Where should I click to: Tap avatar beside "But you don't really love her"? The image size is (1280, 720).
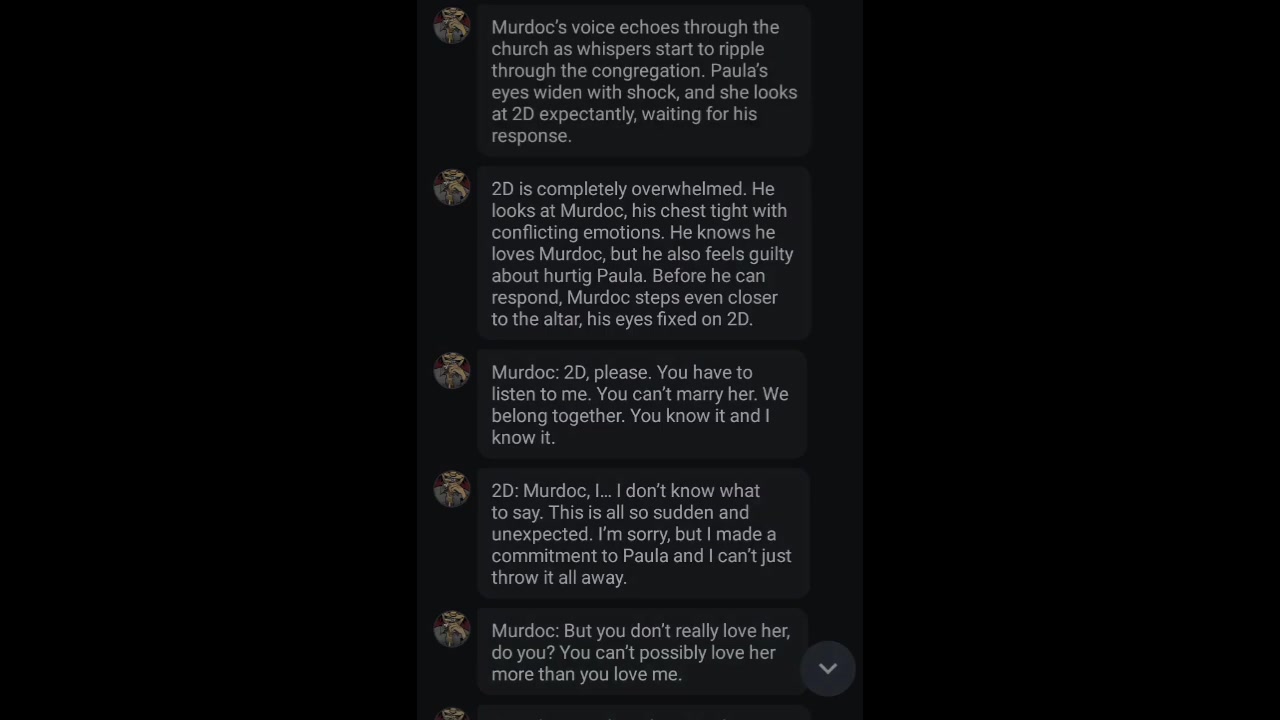452,630
